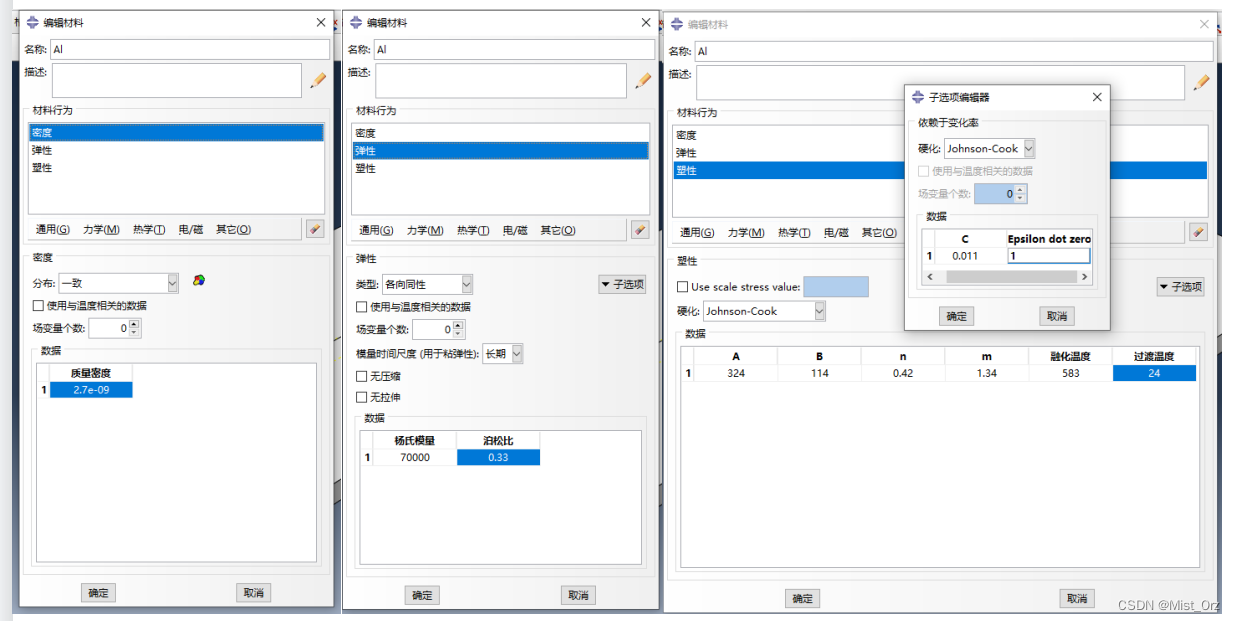This screenshot has height=621, width=1235.
Task: Click pencil icon in left density dialog
Action: pyautogui.click(x=318, y=80)
